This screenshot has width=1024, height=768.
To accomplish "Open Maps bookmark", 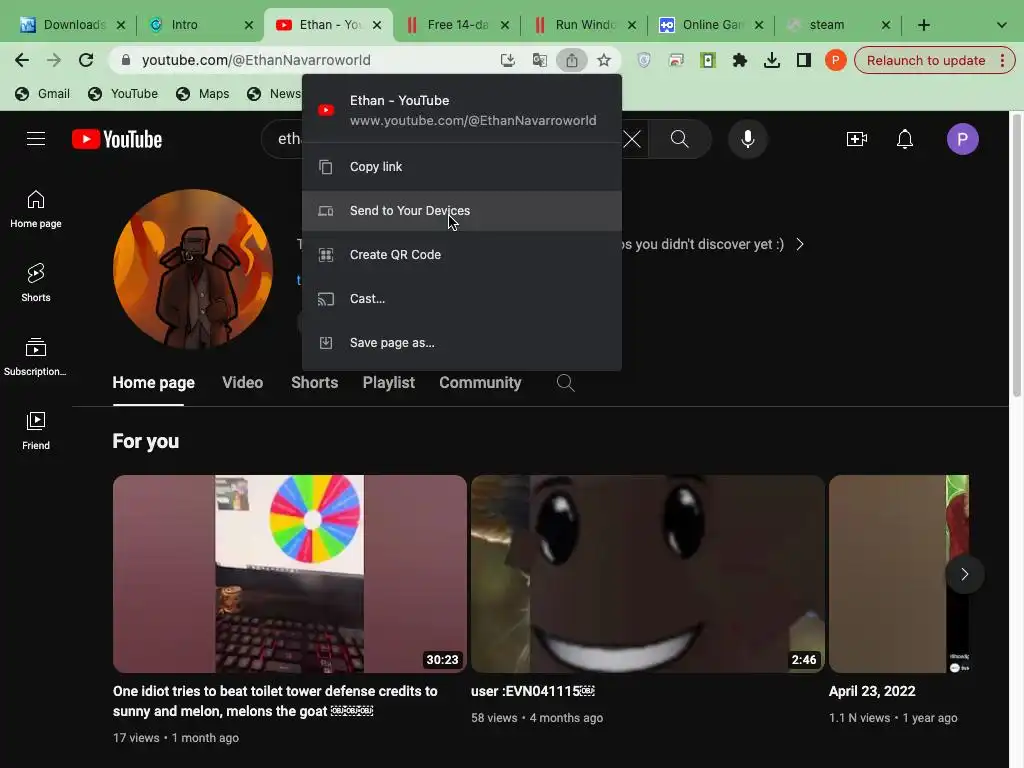I will coord(202,93).
